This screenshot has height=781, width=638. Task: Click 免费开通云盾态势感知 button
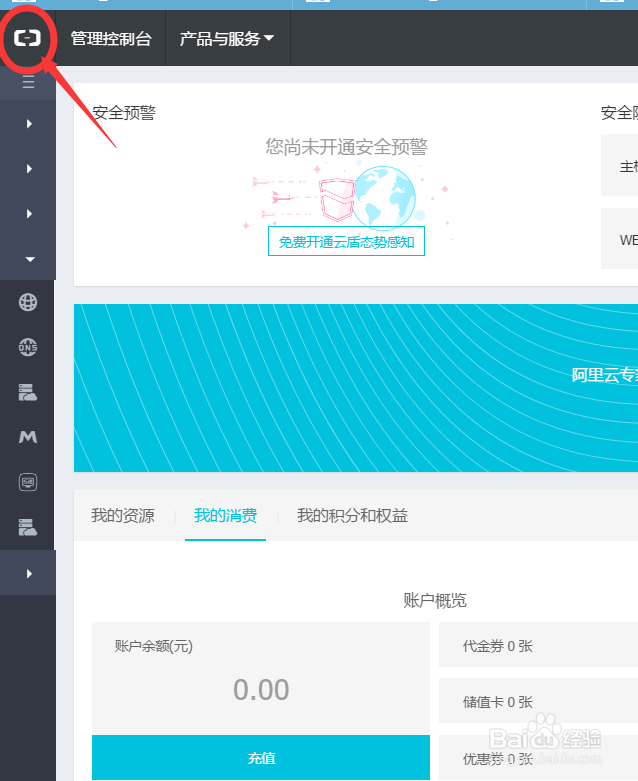(x=346, y=242)
